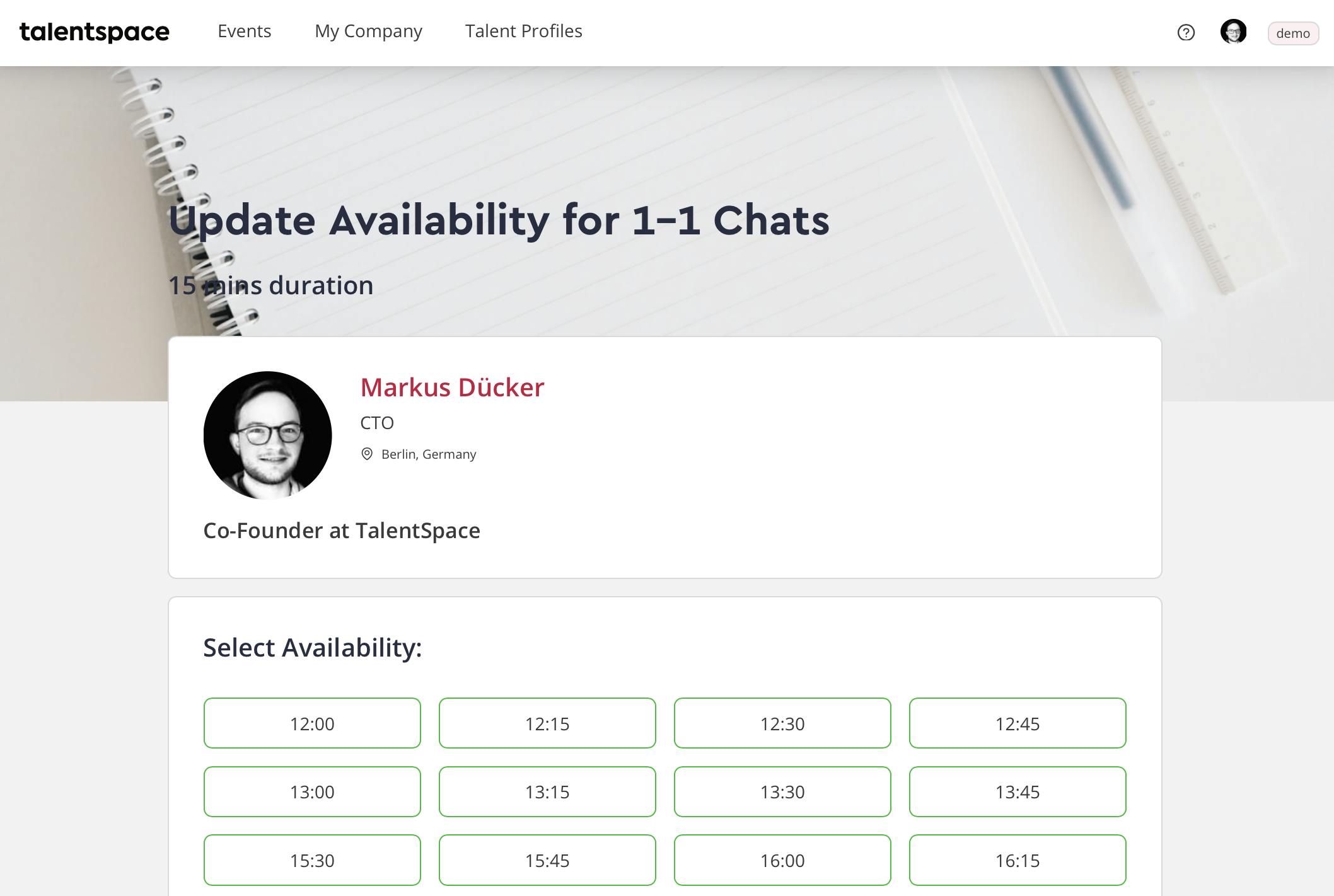1334x896 pixels.
Task: Toggle the 16:00 availability slot
Action: (x=782, y=860)
